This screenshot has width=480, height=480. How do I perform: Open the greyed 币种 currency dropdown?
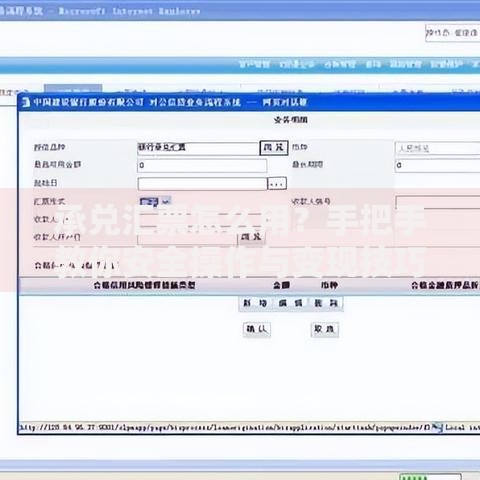click(437, 148)
